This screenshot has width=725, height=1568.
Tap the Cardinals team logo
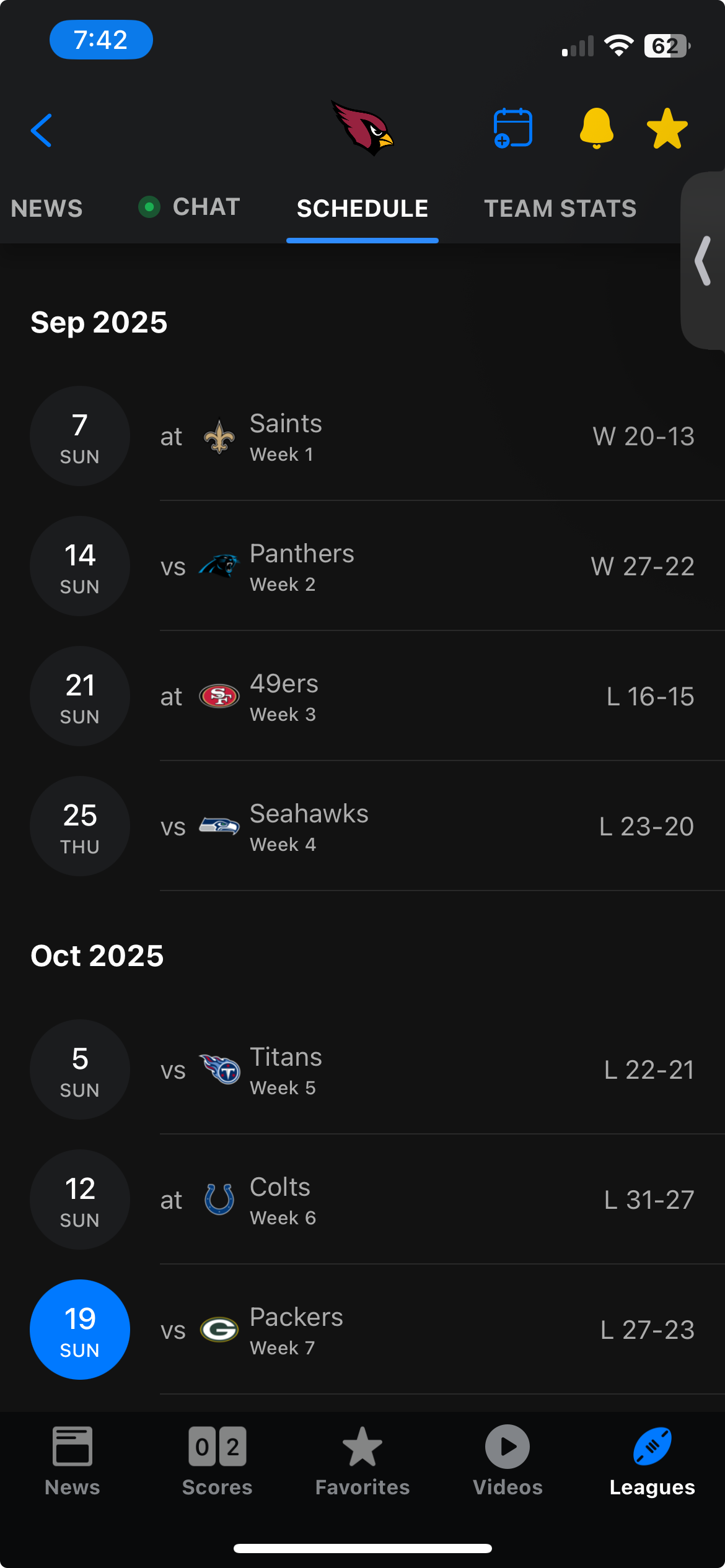[362, 128]
